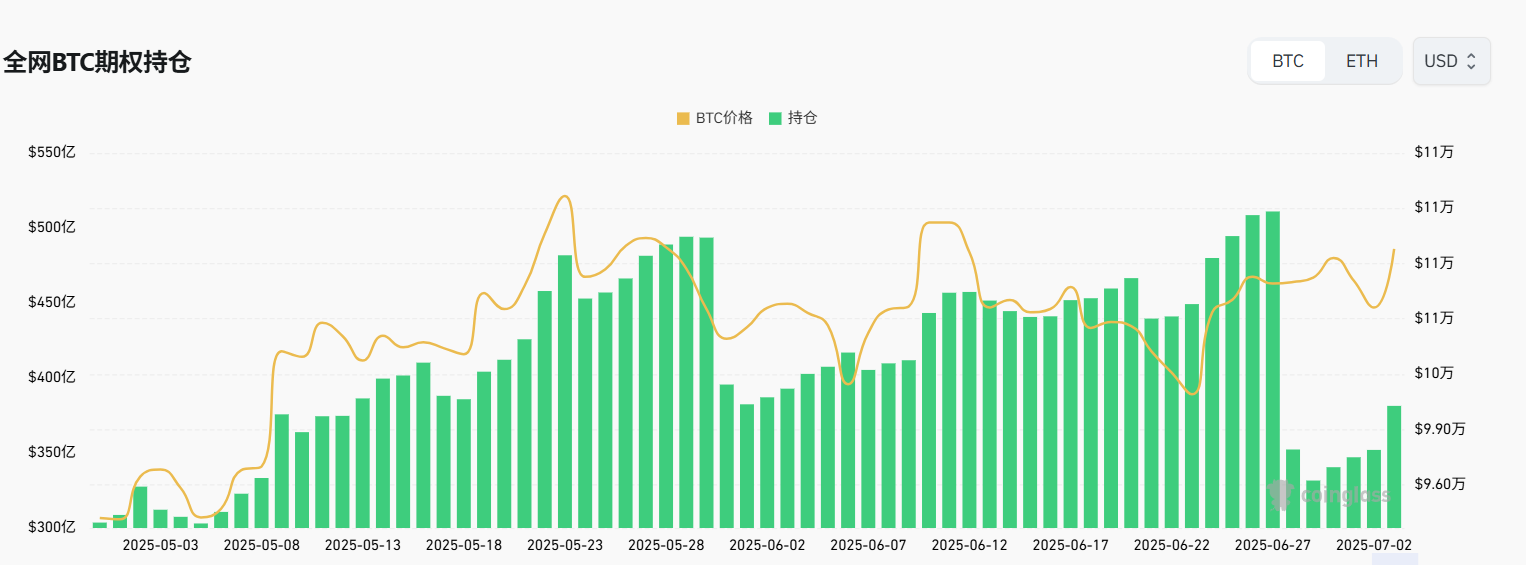Switch to the ETH tab
The image size is (1526, 565).
click(1361, 61)
